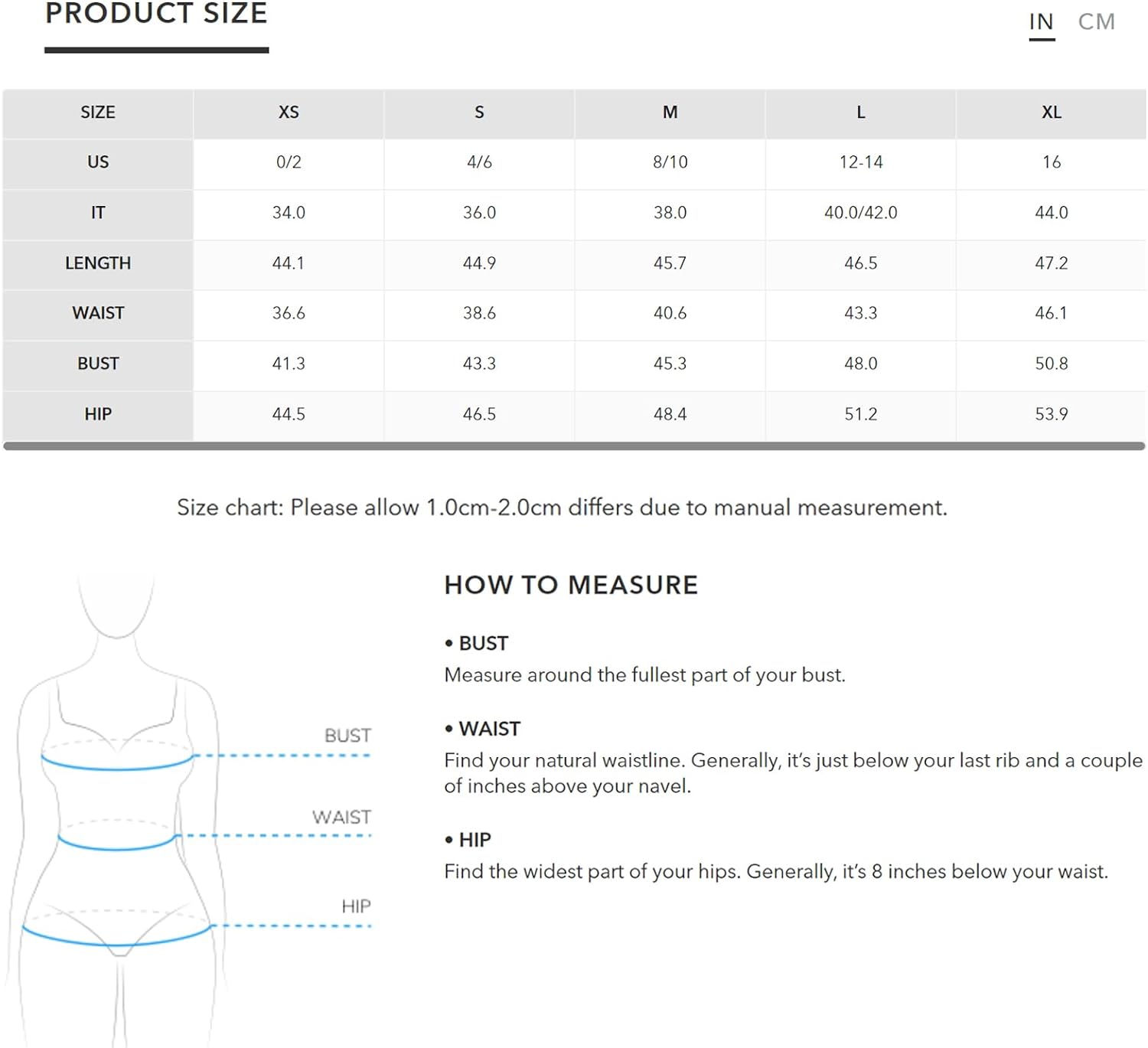Click the PRODUCT SIZE heading

click(156, 13)
